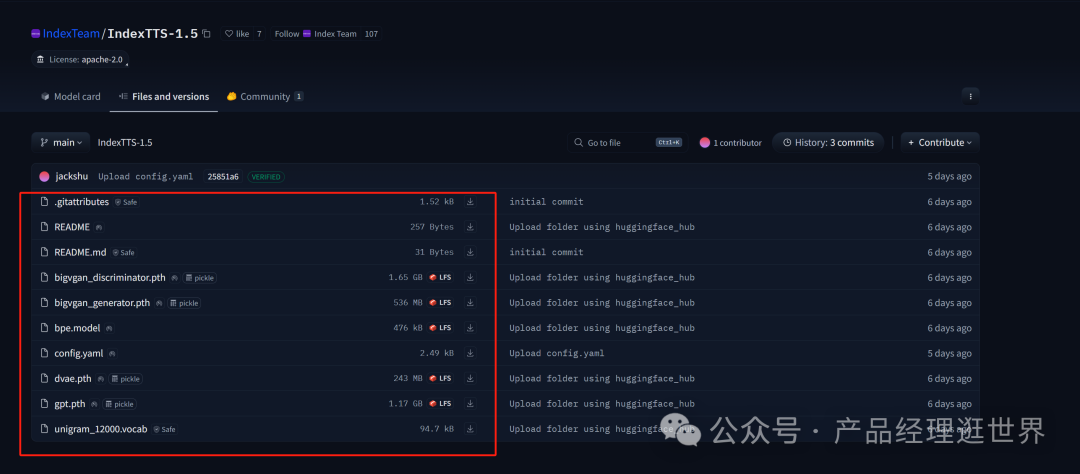
Task: Focus the Go to file search field
Action: point(627,143)
